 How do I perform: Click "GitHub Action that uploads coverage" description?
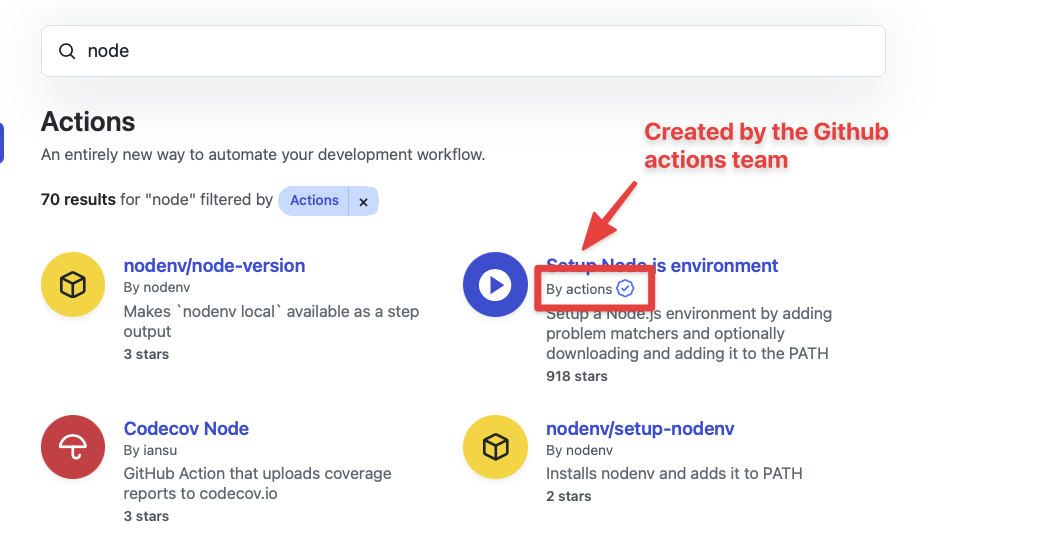258,483
